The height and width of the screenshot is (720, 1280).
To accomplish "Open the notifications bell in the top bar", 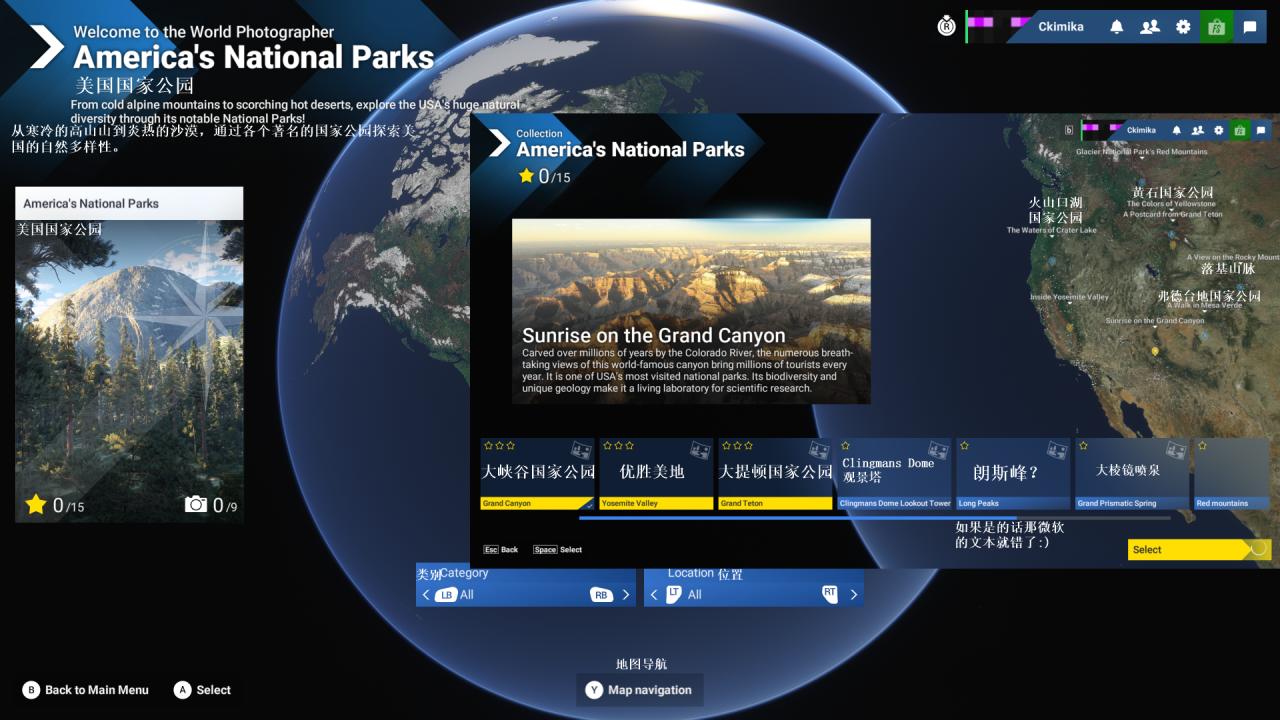I will click(x=1117, y=27).
